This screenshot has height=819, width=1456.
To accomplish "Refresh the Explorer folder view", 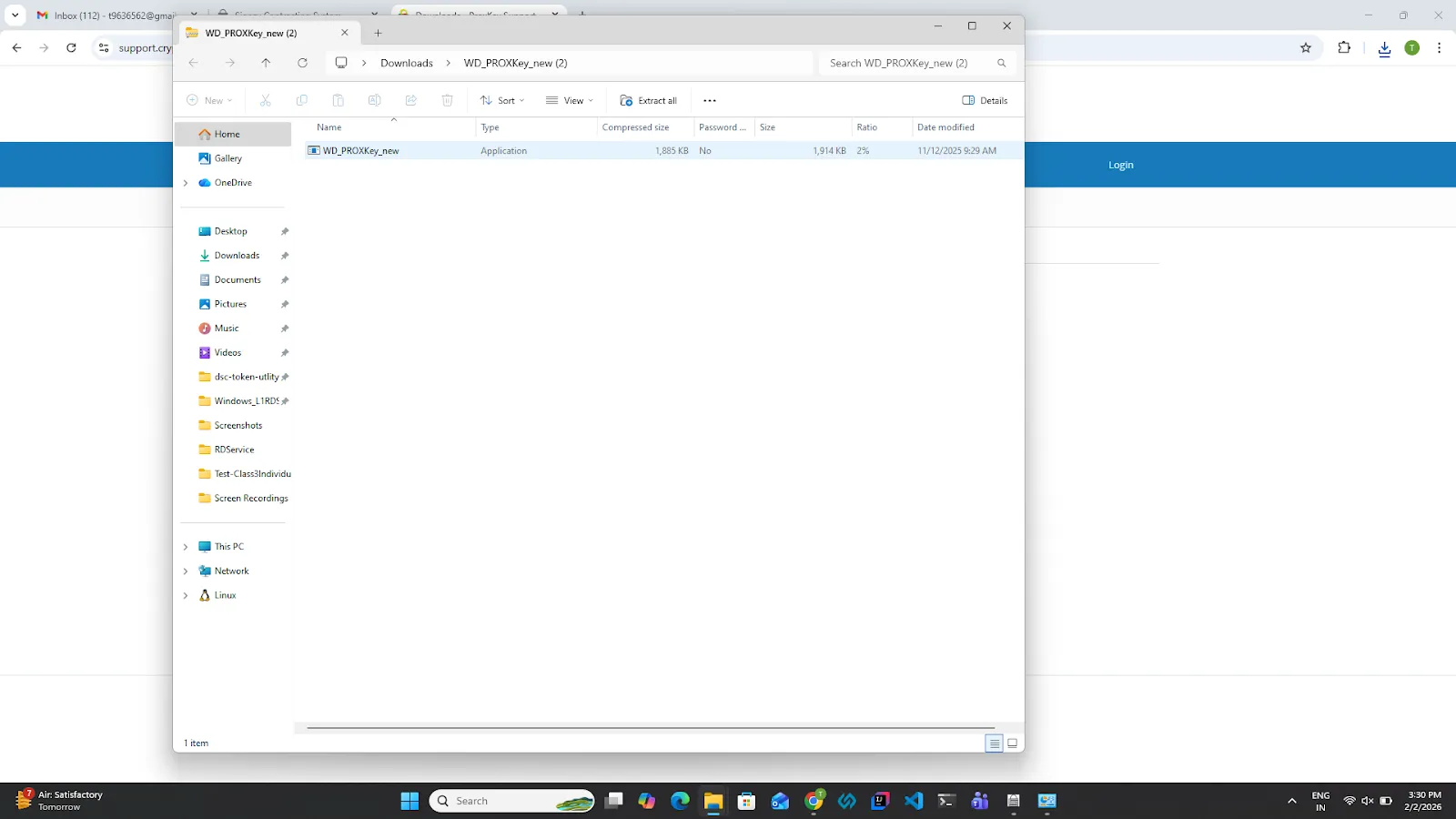I will coord(302,63).
